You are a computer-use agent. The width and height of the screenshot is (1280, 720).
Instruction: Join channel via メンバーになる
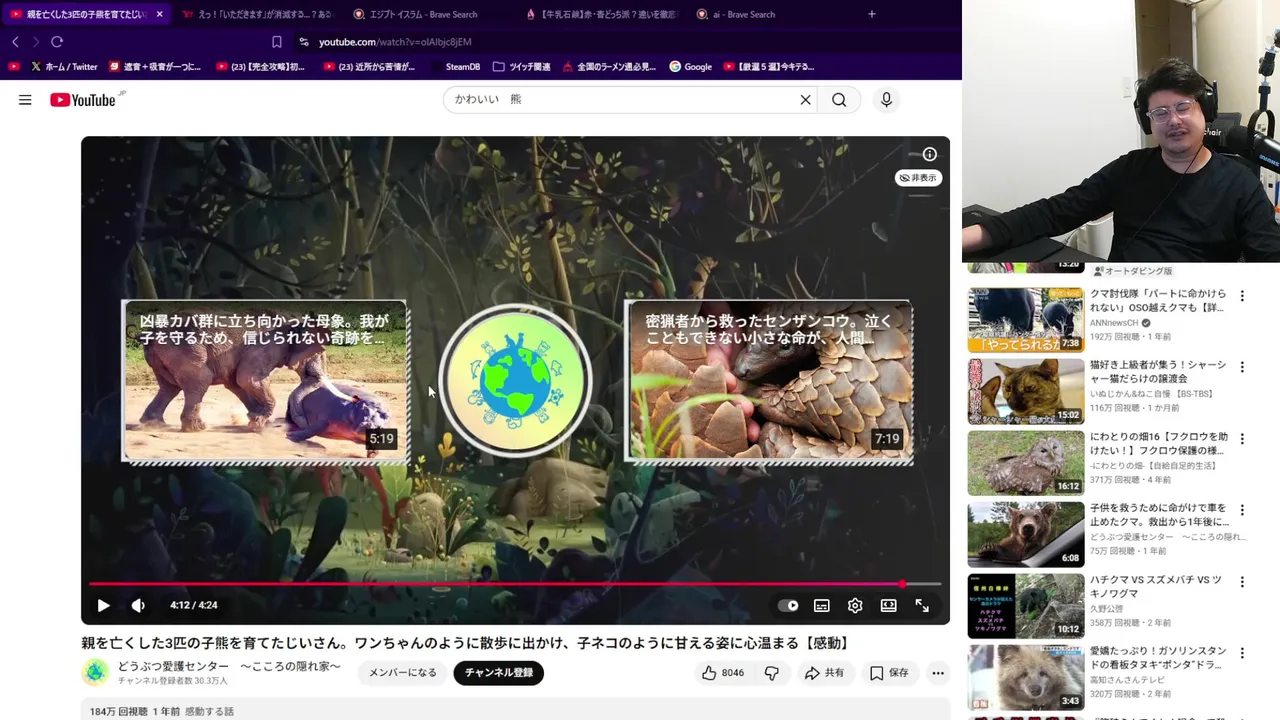point(402,673)
